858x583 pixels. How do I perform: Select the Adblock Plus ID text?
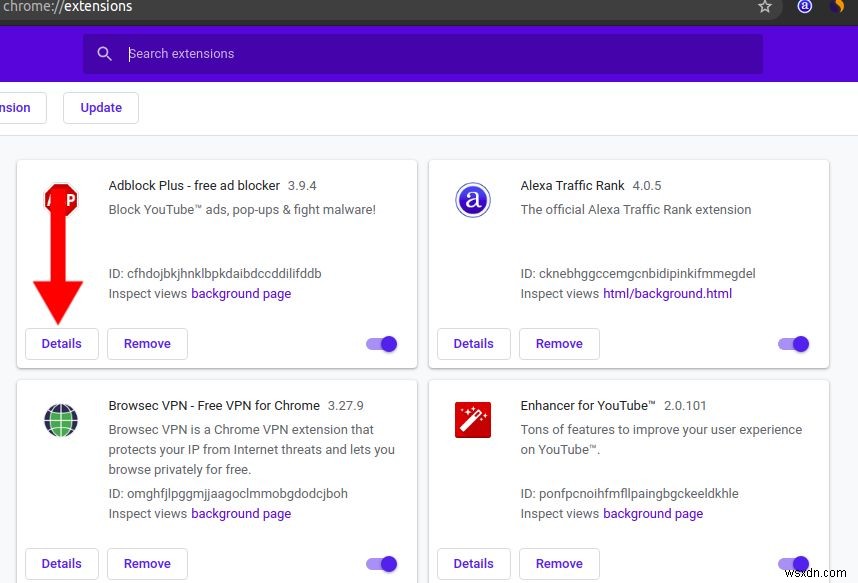point(215,274)
